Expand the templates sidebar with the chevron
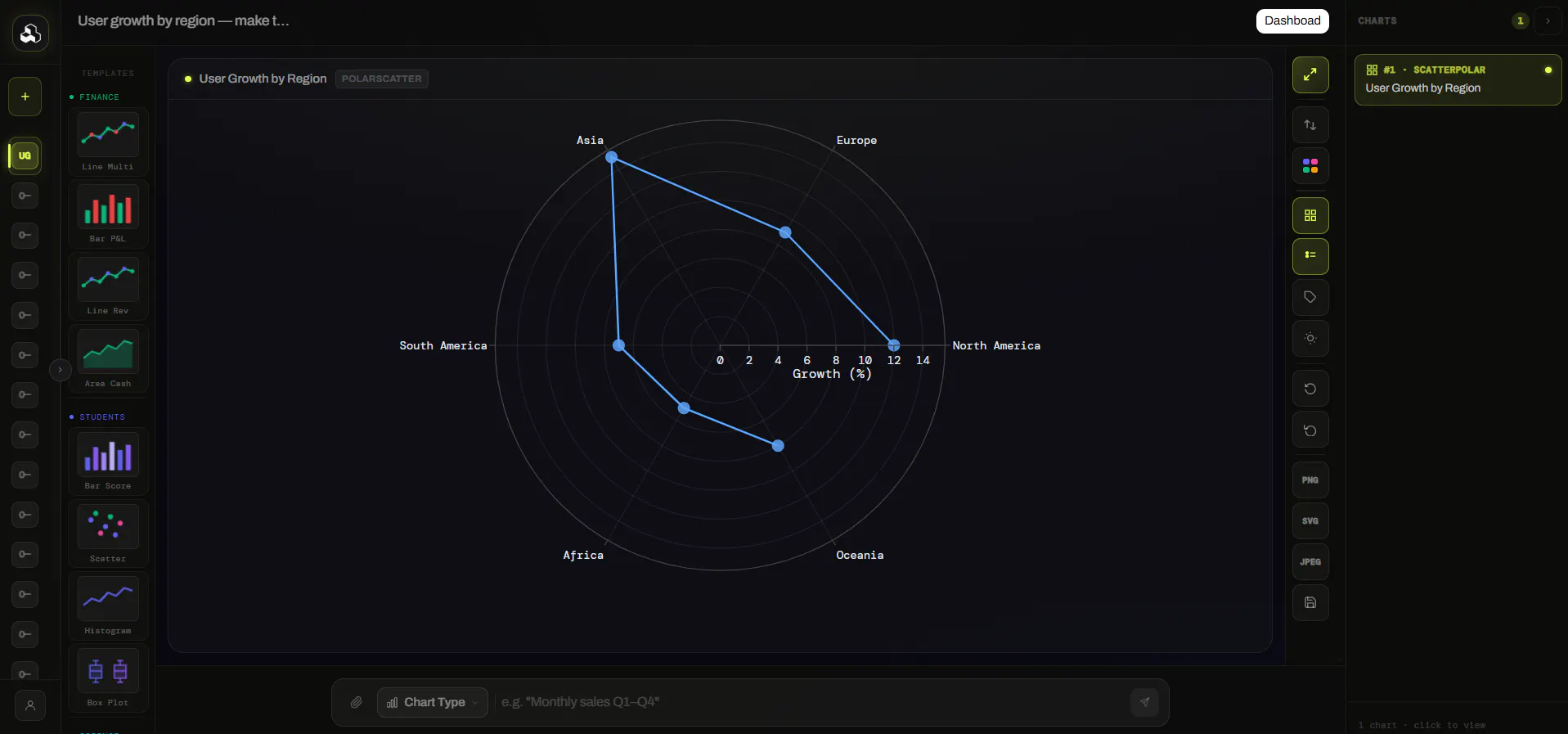Screen dimensions: 1568x734 (x=60, y=370)
